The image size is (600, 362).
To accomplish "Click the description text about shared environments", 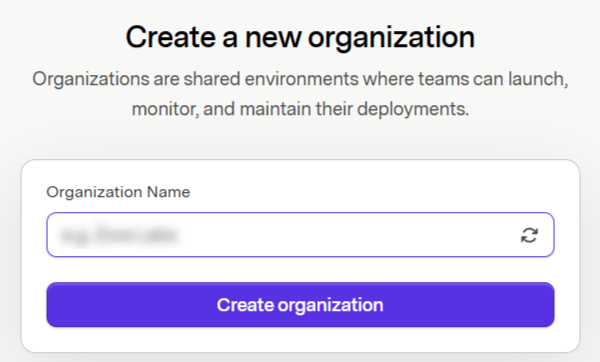I will [300, 94].
